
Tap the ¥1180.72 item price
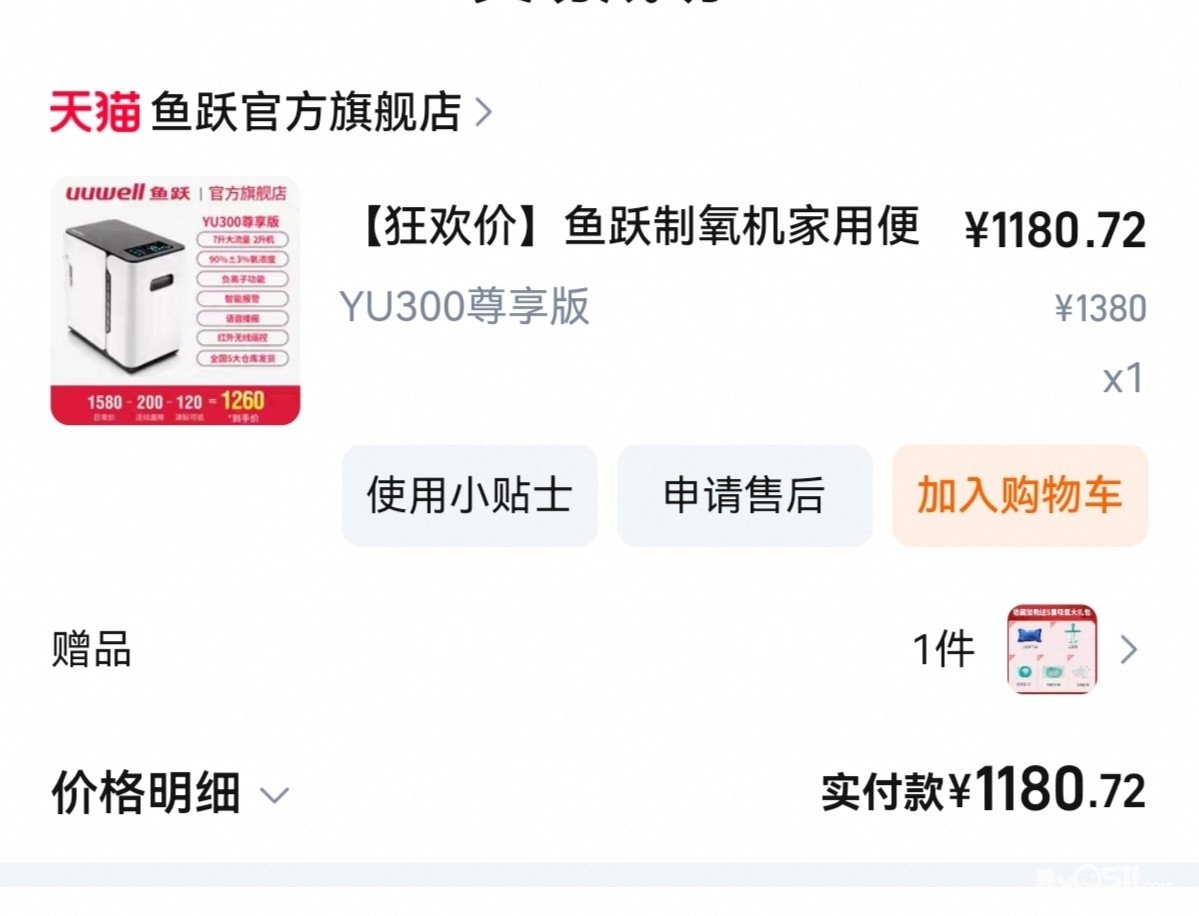point(1055,229)
